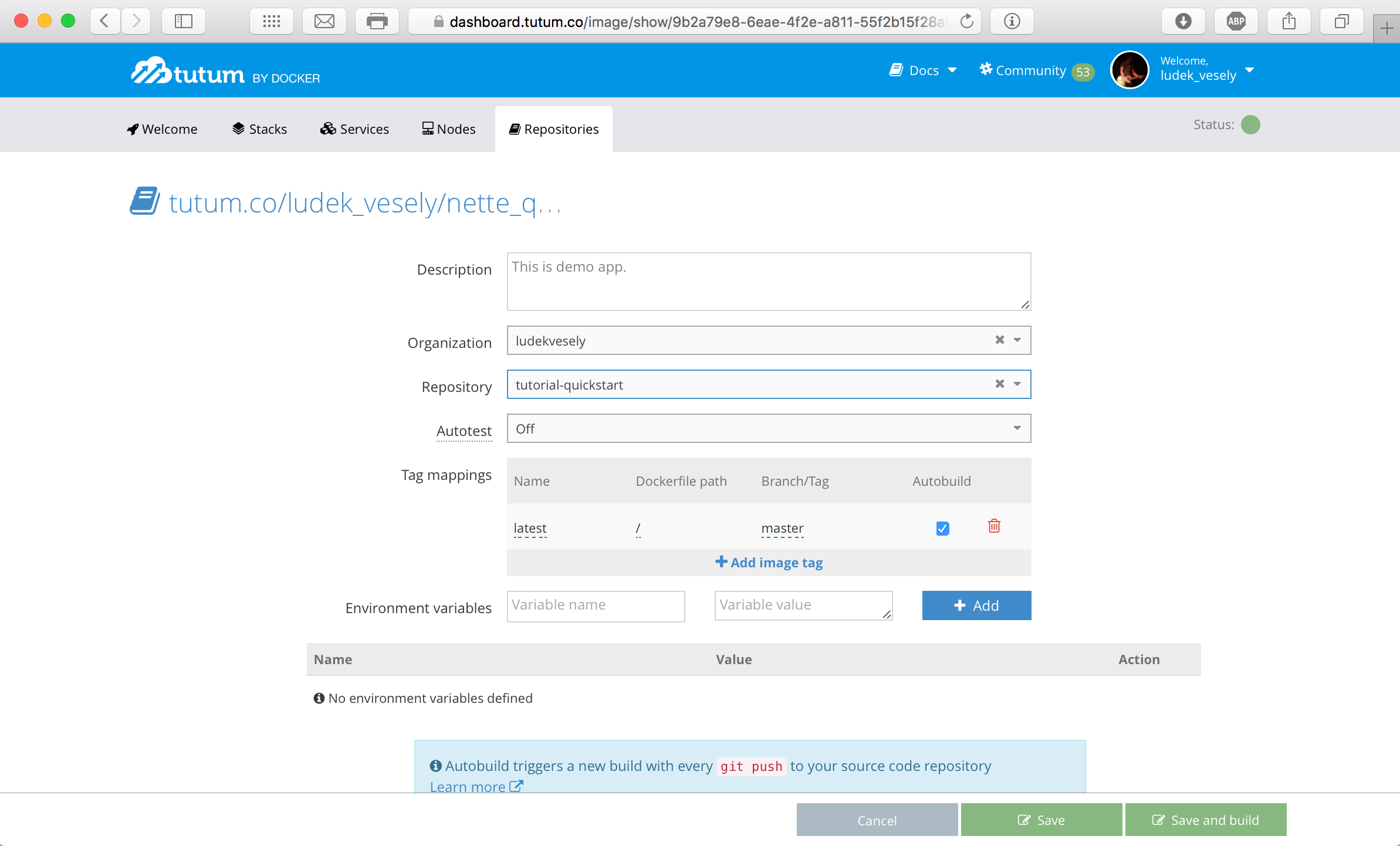Open the Learn more link
Viewport: 1400px width, 846px height.
point(476,786)
